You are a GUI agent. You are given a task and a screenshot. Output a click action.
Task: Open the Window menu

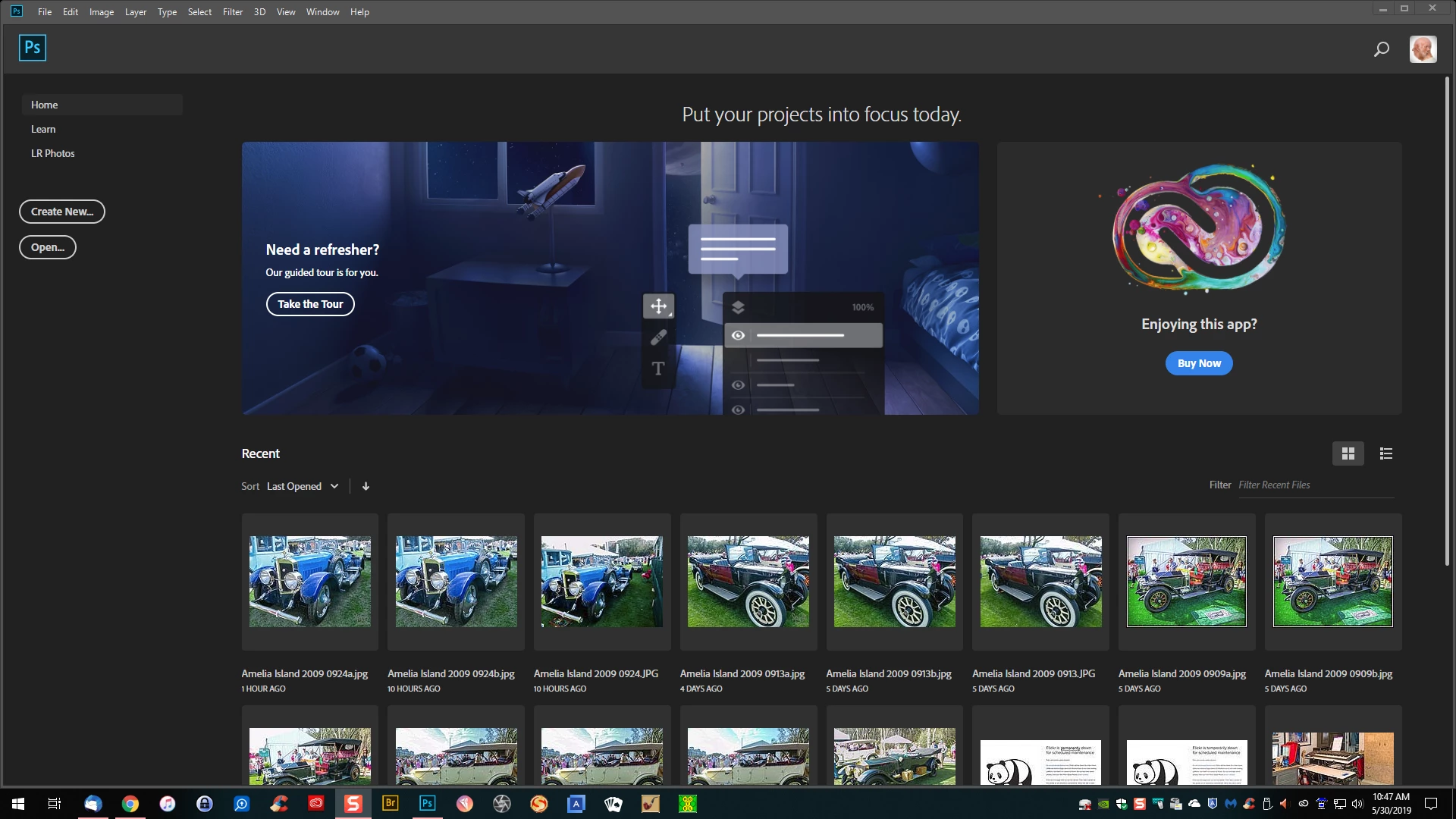point(322,12)
